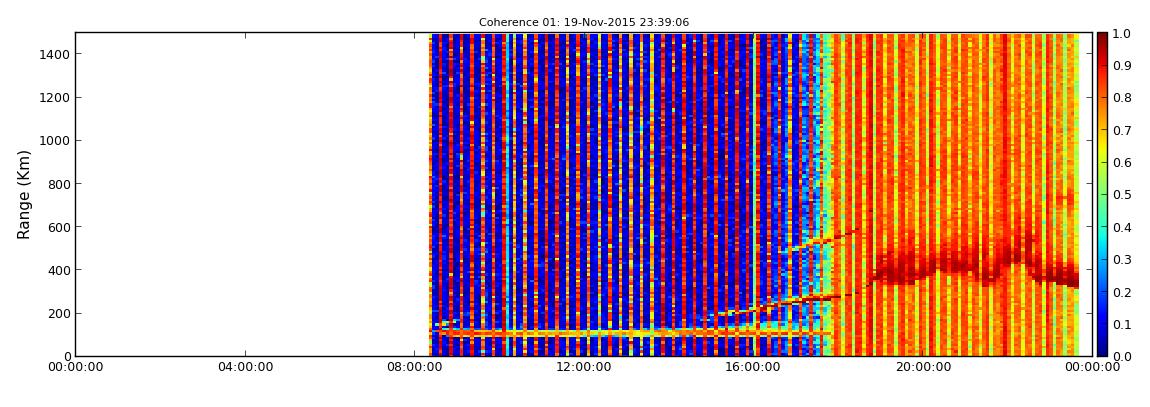Click the y-axis tick label 1200
The image size is (1150, 407).
tap(55, 98)
